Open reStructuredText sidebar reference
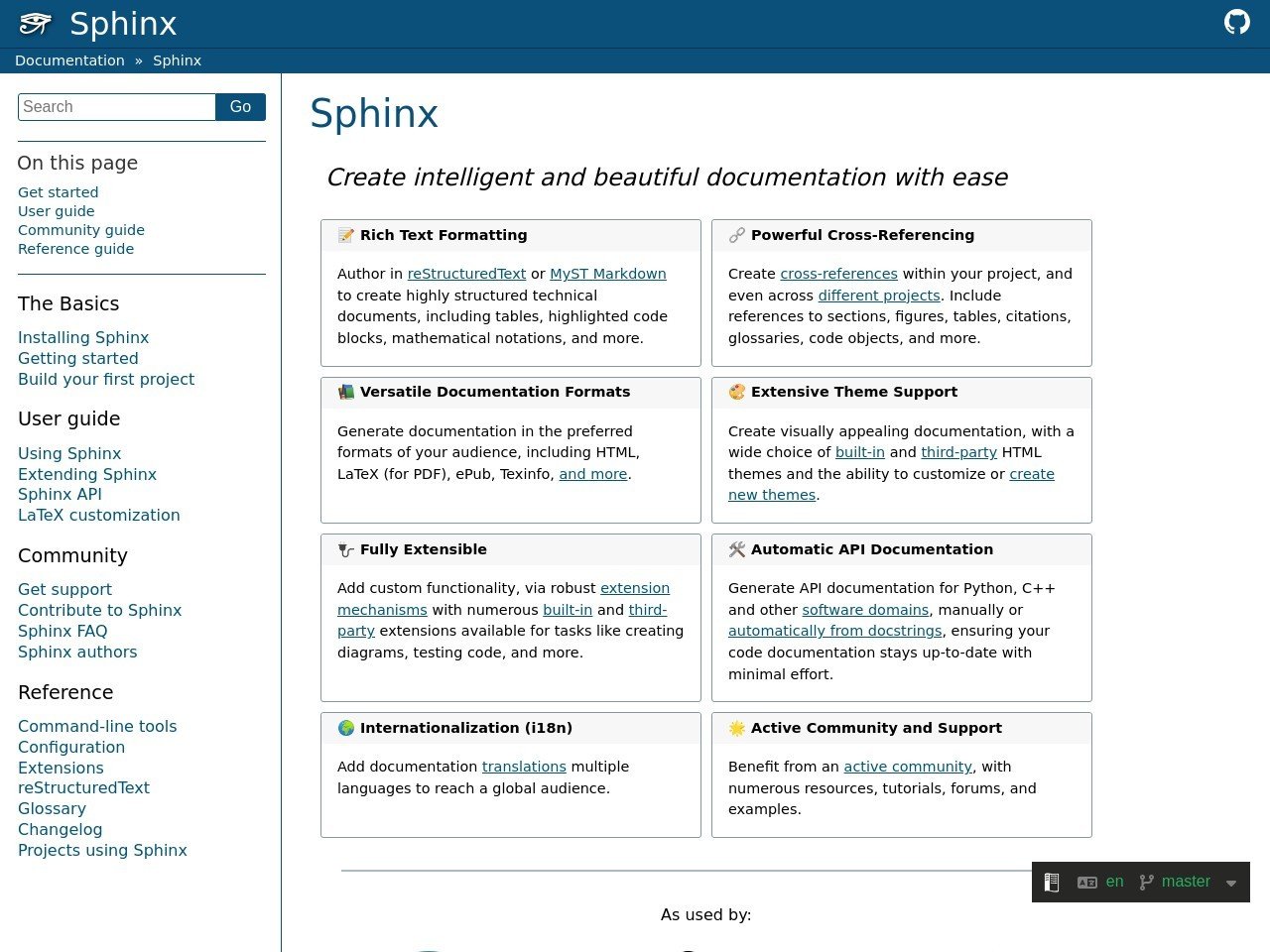The image size is (1270, 952). point(83,788)
